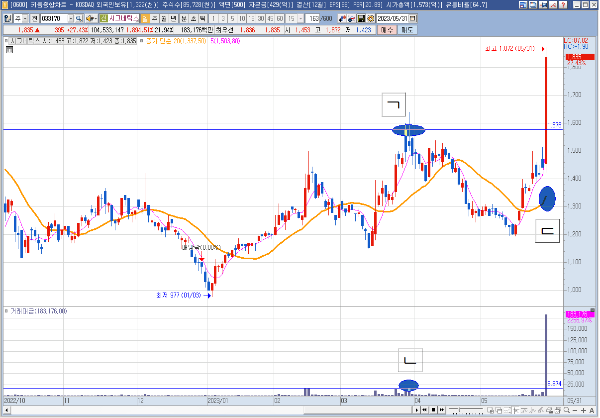
Task: Click the orange moving average legend label
Action: click(x=177, y=41)
